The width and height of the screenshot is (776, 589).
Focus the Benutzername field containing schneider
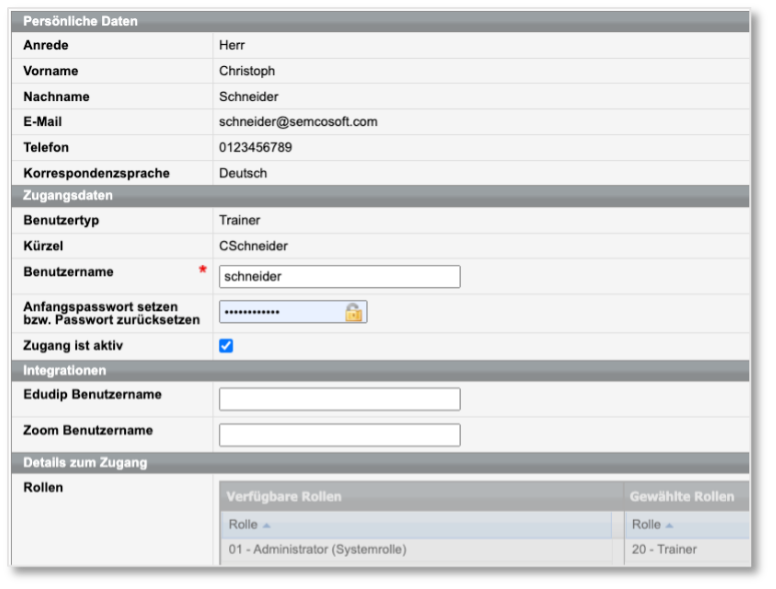(x=339, y=277)
